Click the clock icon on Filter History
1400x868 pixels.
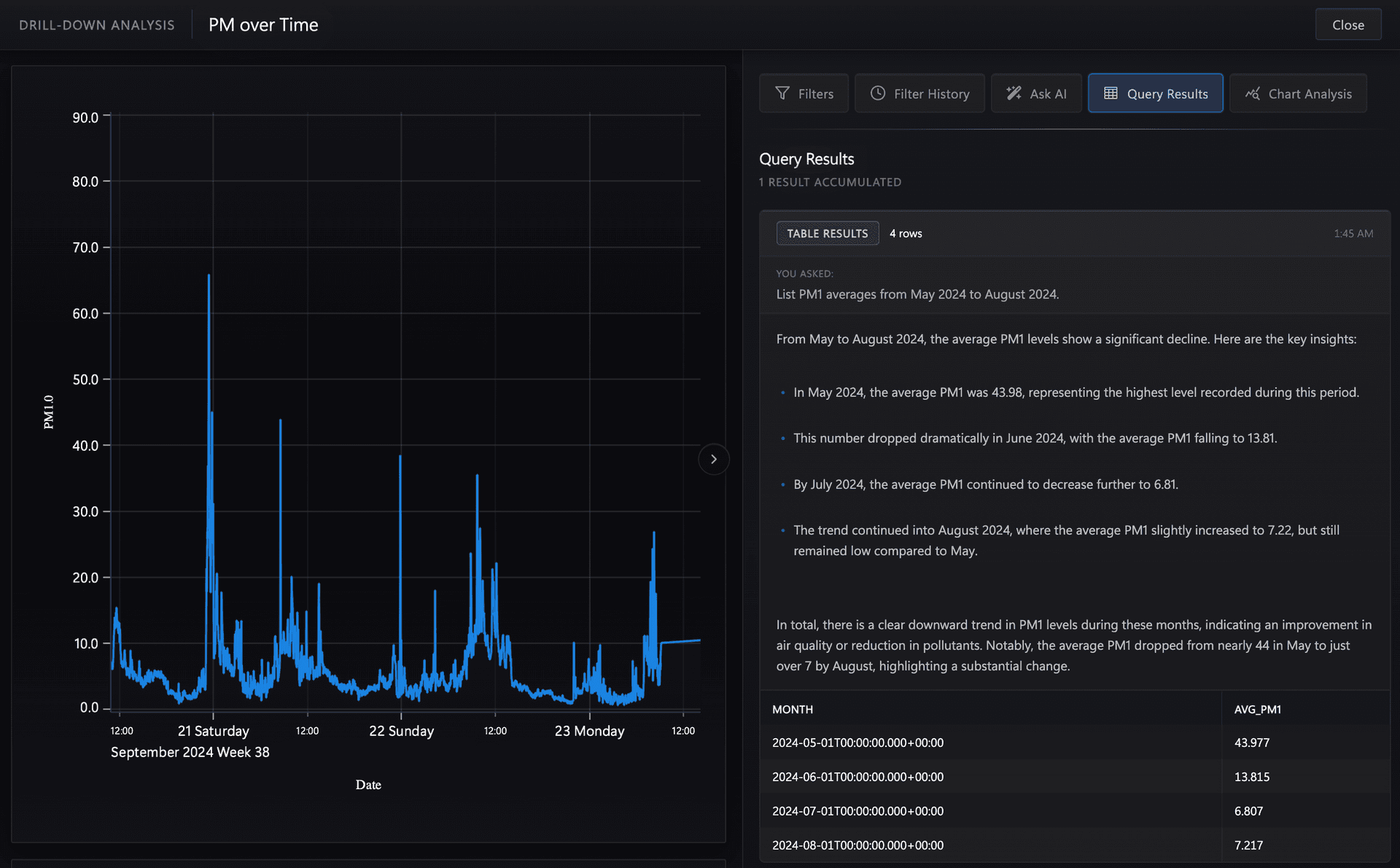pyautogui.click(x=878, y=93)
